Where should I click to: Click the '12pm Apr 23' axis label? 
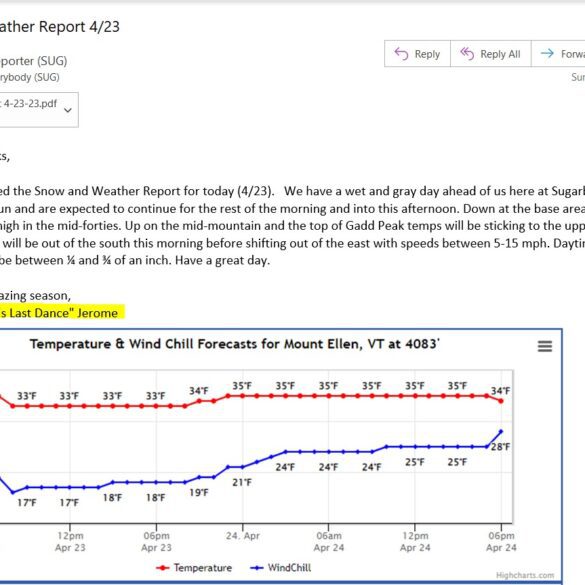(70, 541)
